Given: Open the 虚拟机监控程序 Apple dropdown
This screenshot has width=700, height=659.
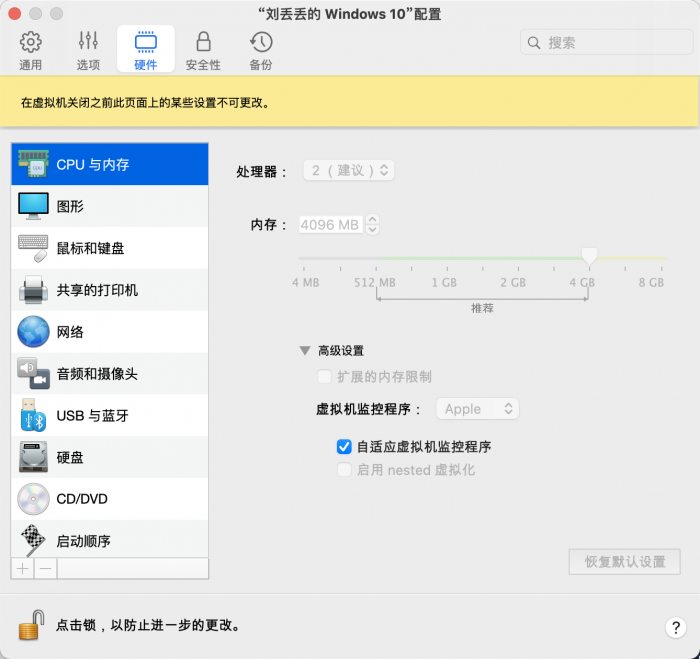Looking at the screenshot, I should tap(477, 409).
